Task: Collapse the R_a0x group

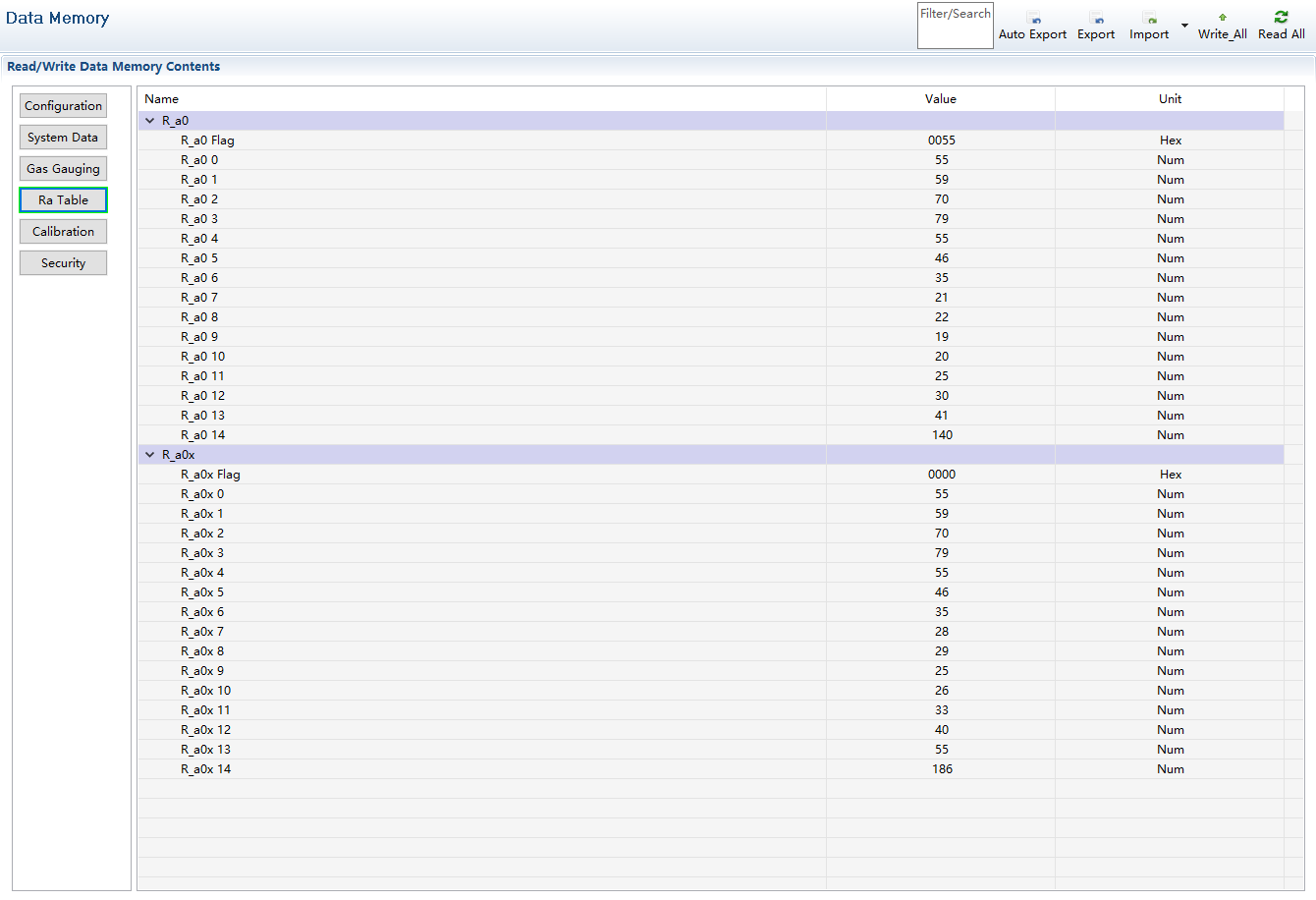Action: 150,455
